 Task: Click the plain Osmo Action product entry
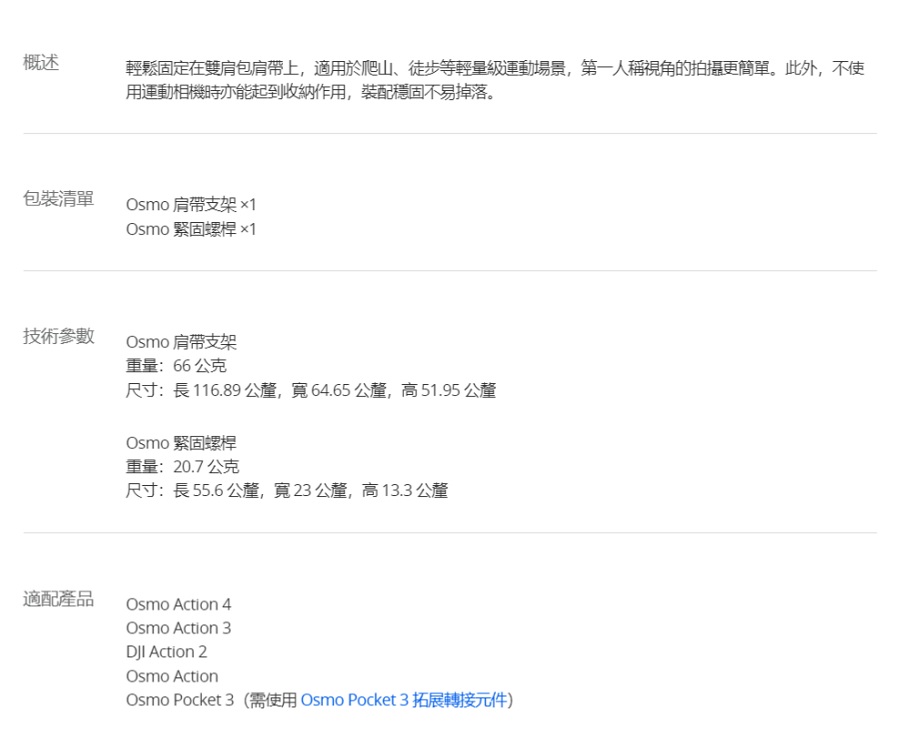tap(171, 676)
